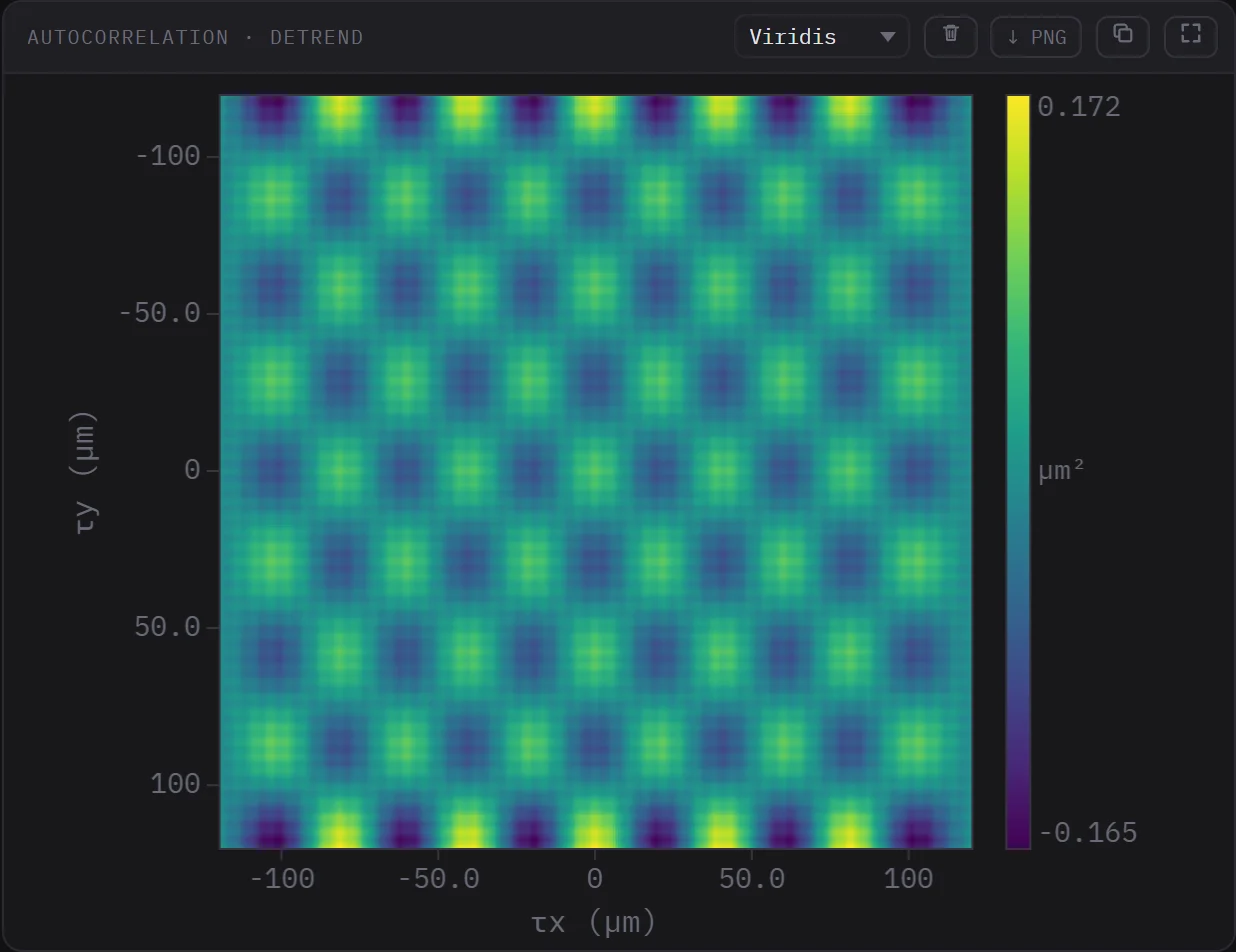Viewport: 1236px width, 952px height.
Task: Expand plot to fullscreen
Action: [x=1190, y=37]
